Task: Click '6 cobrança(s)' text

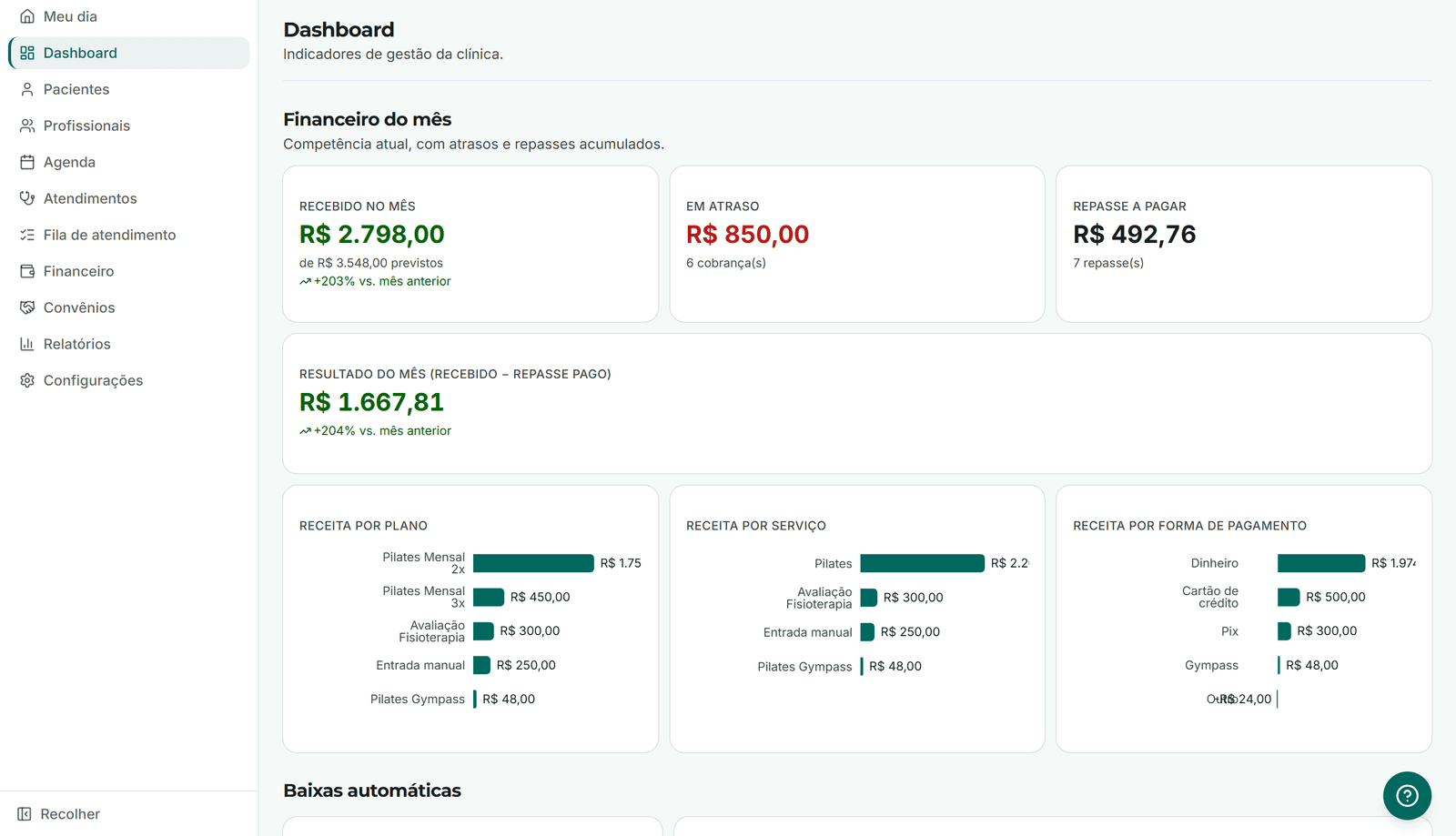Action: pos(726,263)
